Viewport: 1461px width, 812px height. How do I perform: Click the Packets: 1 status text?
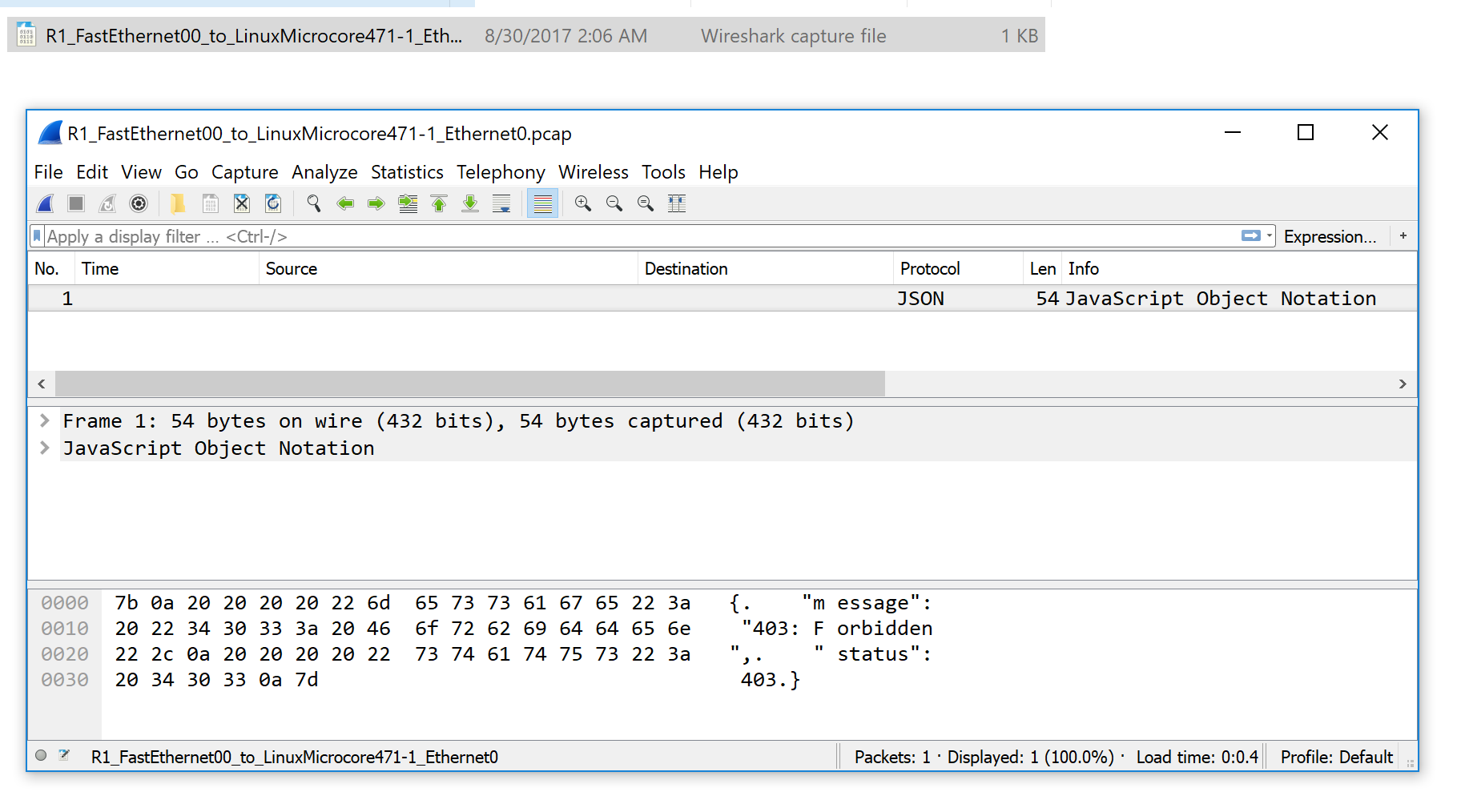pos(892,757)
